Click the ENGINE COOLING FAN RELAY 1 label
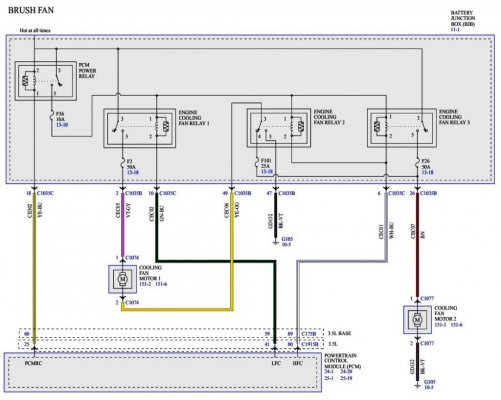Image resolution: width=501 pixels, height=400 pixels. pos(194,118)
